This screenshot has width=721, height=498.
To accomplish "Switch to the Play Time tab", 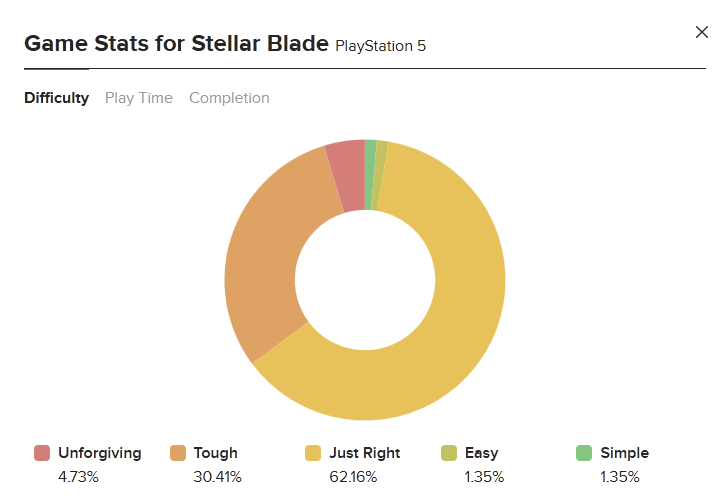I will coord(139,98).
